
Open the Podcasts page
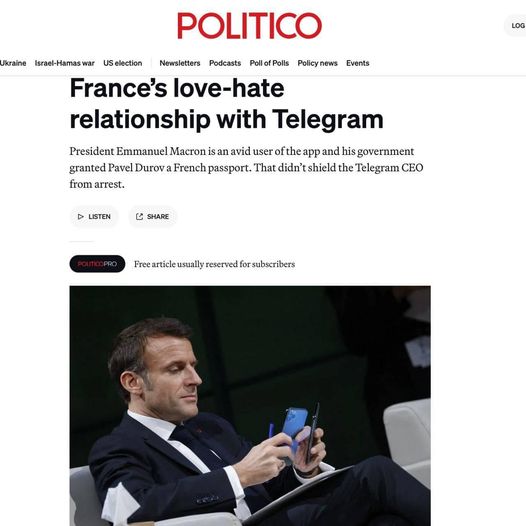click(x=225, y=63)
